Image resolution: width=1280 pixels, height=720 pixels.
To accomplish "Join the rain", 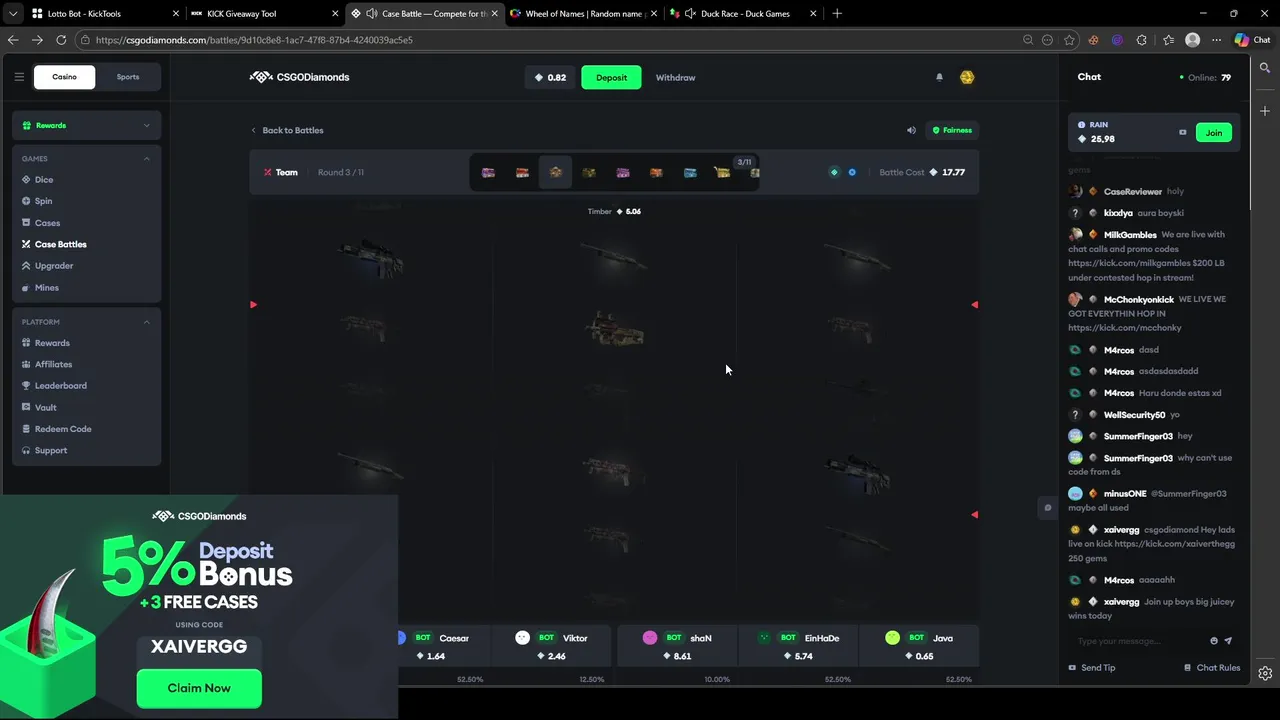I will click(1213, 132).
